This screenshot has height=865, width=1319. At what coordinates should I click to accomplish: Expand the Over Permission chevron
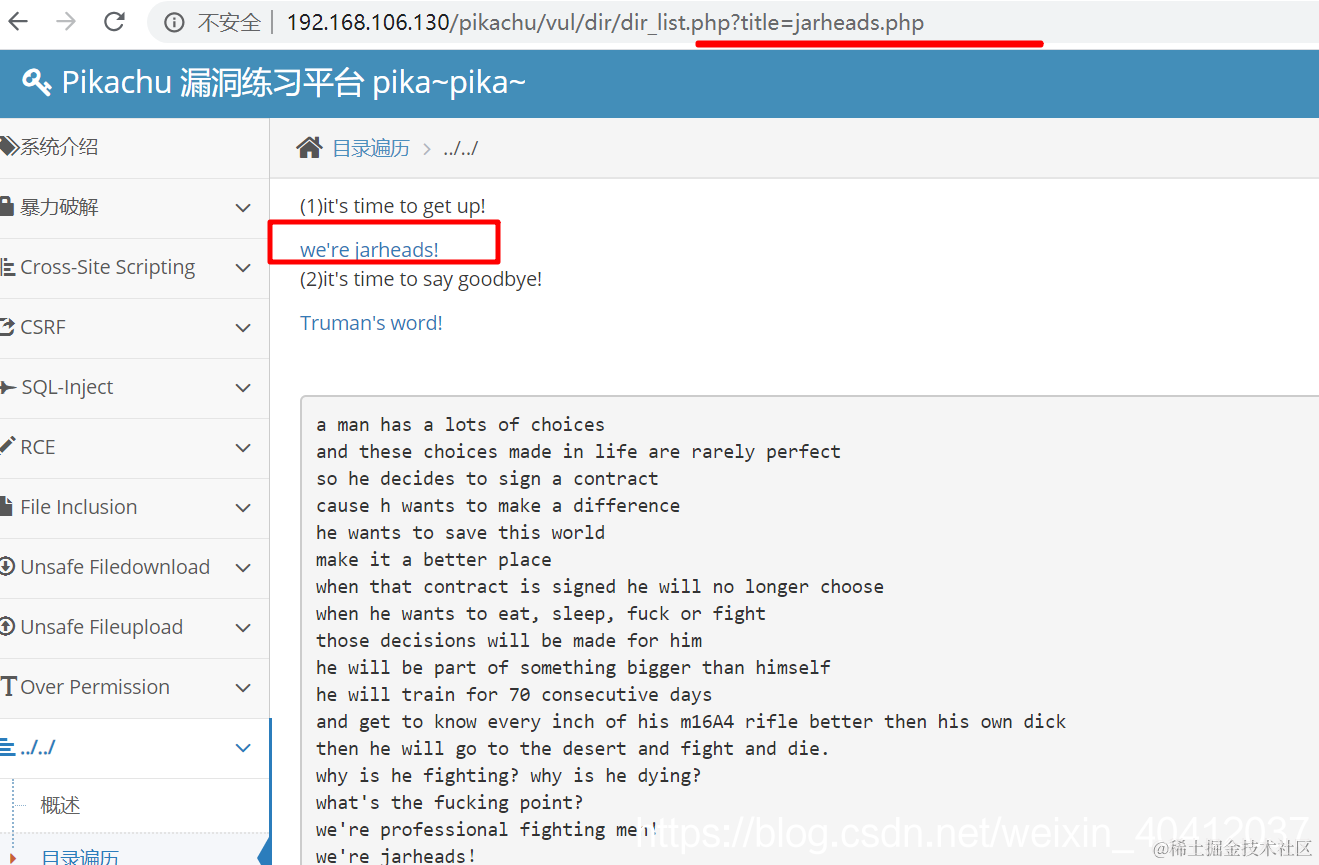coord(242,688)
